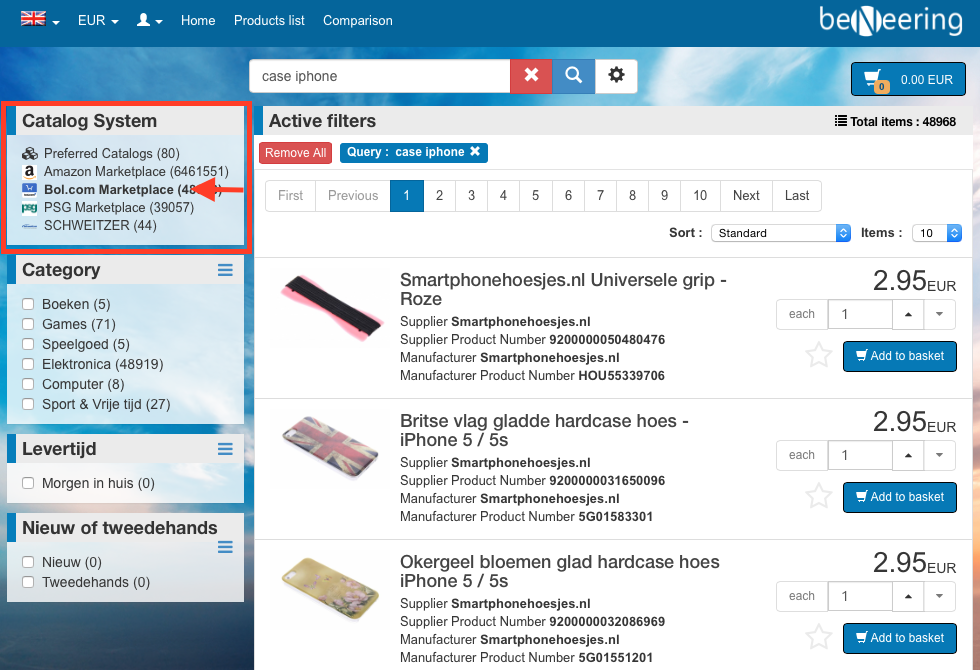Add Universele grip Roze to basket
This screenshot has width=980, height=670.
900,356
